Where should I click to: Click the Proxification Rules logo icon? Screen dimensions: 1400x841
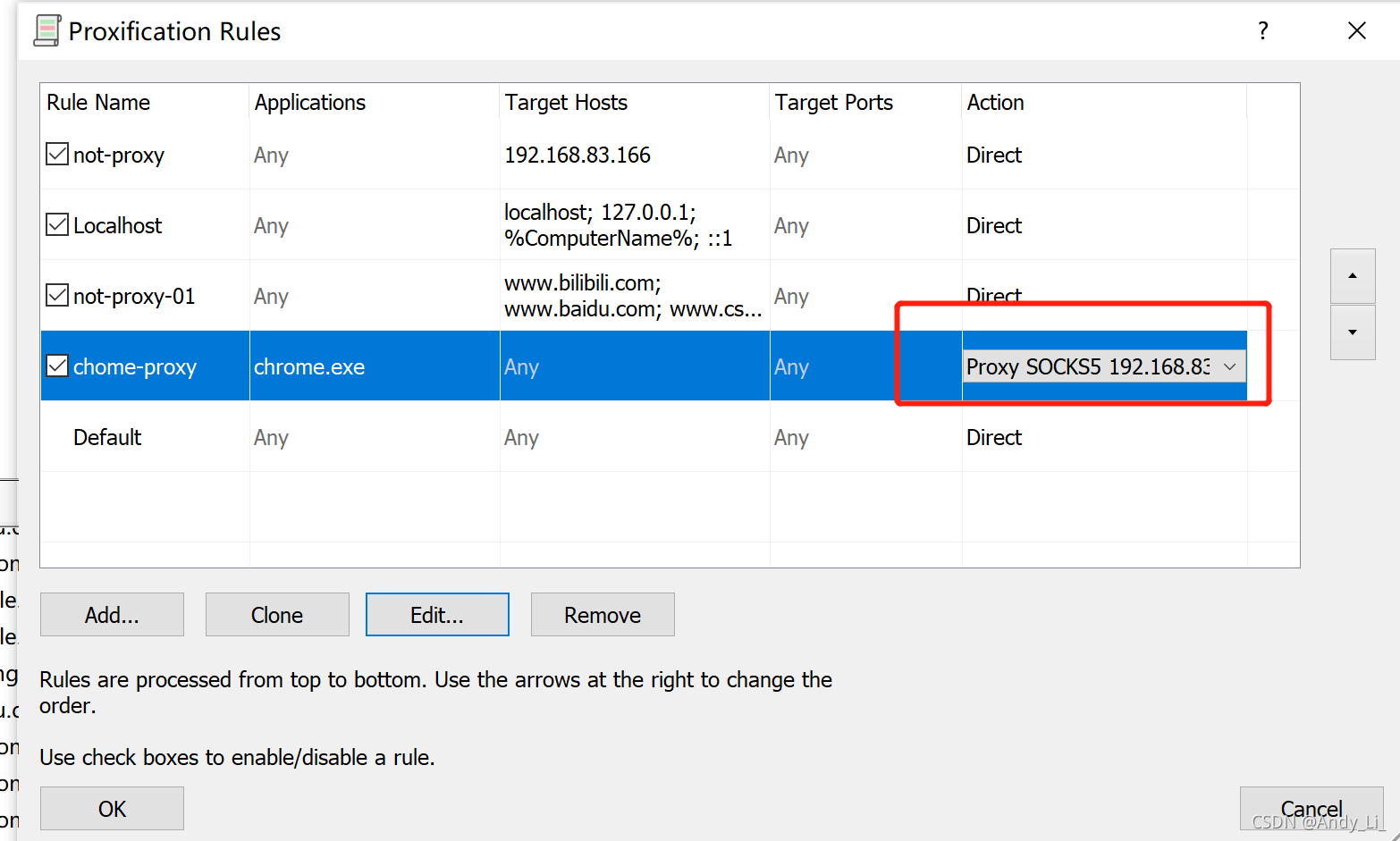point(46,29)
